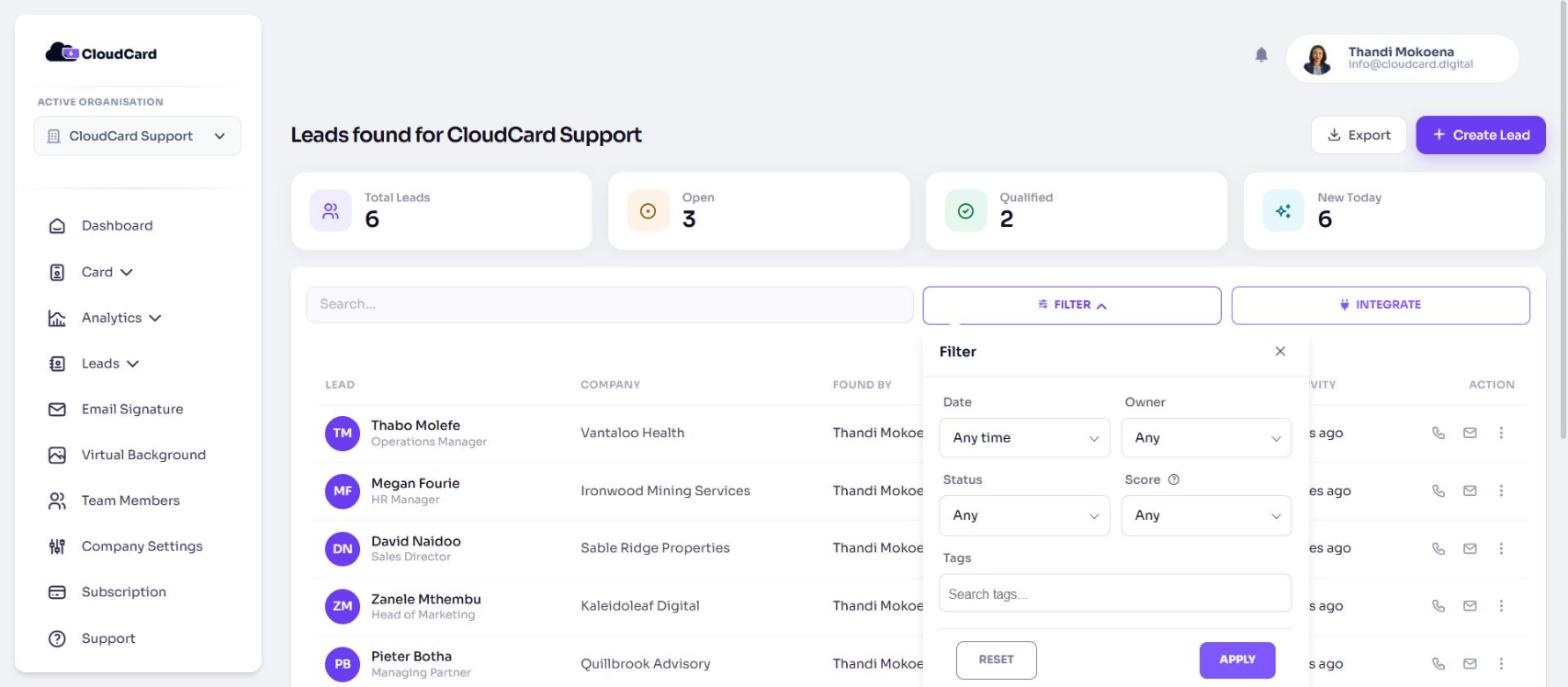Screen dimensions: 1568x687
Task: Click the APPLY filter button
Action: point(1237,660)
